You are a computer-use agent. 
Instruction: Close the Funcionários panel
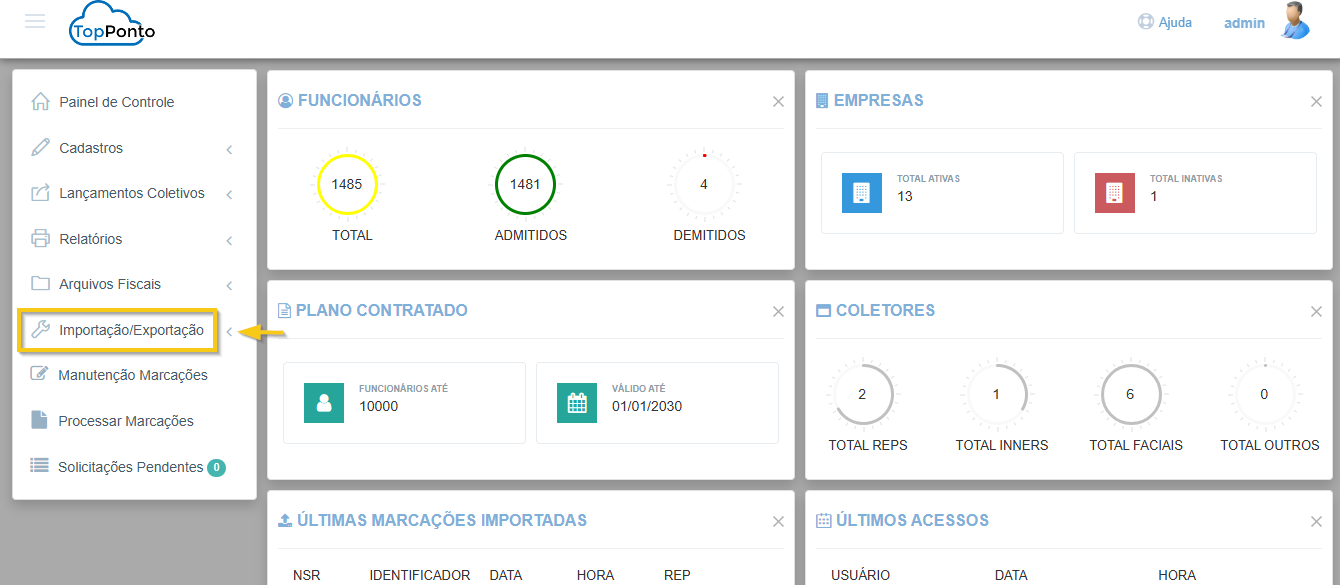coord(778,101)
